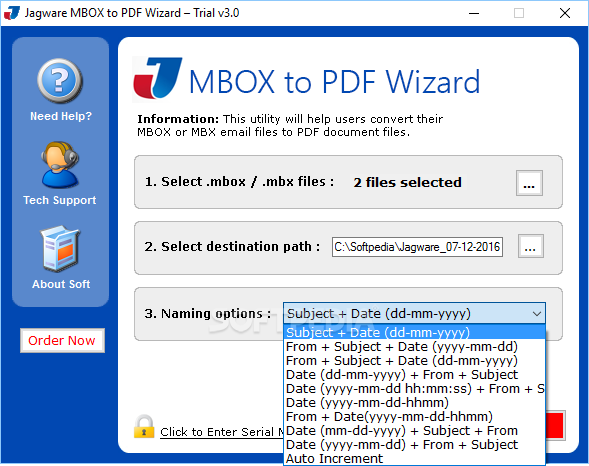Click the red button behind dropdown list
The image size is (589, 466).
coord(555,425)
